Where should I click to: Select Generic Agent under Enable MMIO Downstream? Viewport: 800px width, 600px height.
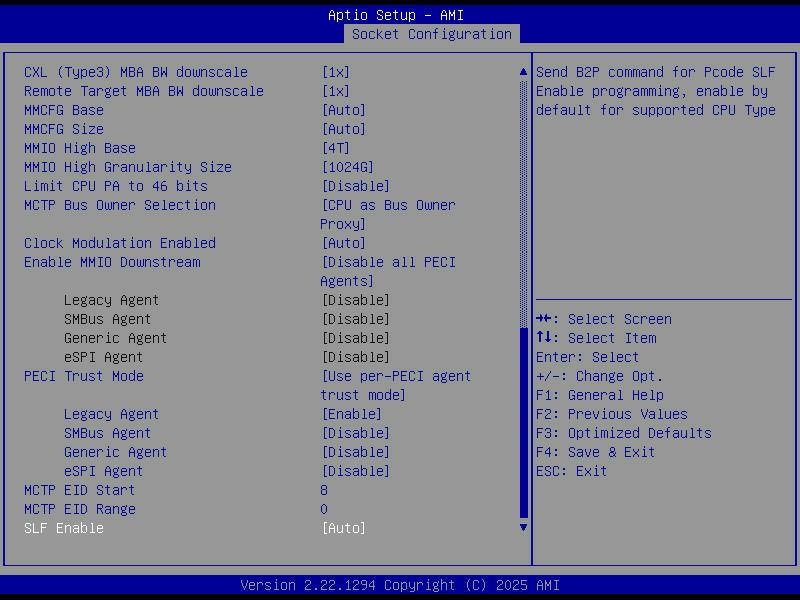click(x=115, y=338)
